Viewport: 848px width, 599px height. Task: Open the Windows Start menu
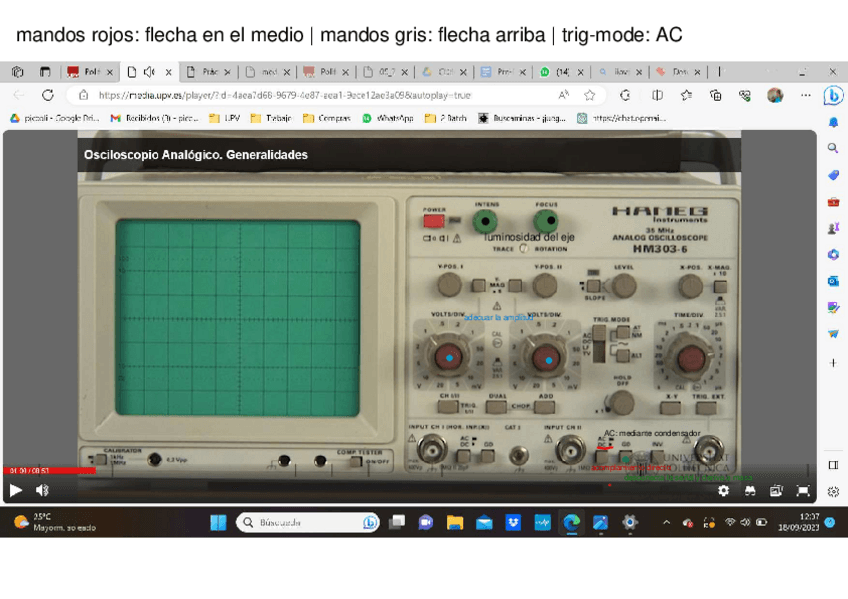click(218, 522)
